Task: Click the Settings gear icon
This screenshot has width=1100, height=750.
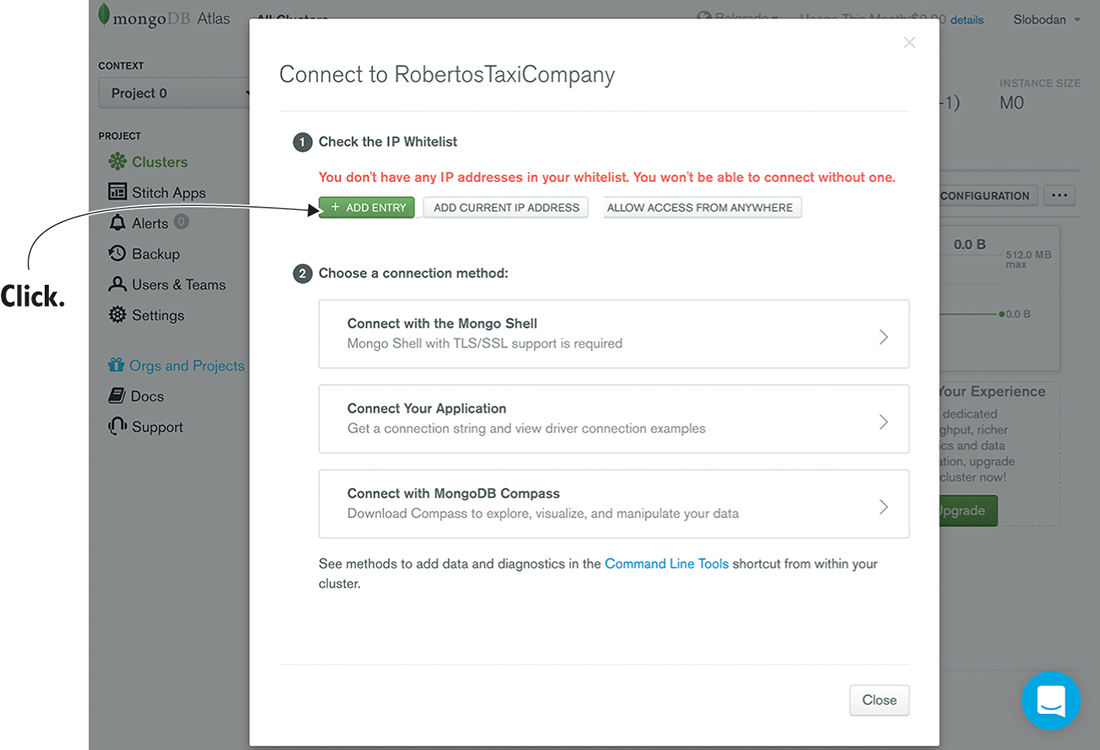Action: pyautogui.click(x=117, y=315)
